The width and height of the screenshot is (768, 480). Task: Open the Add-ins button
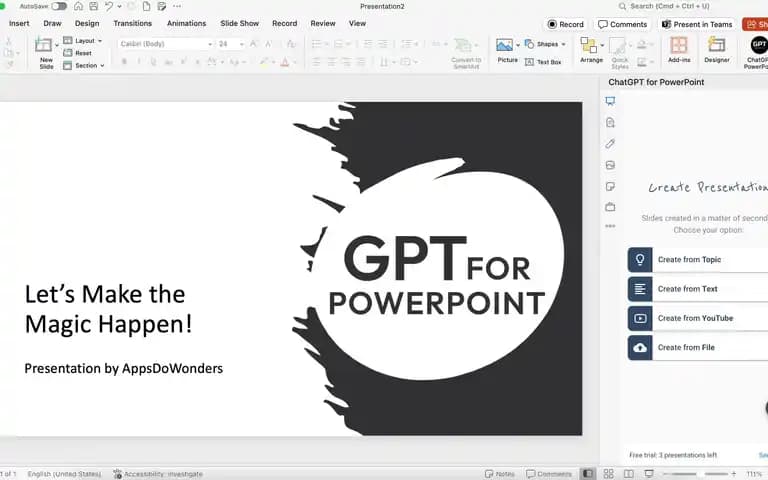pos(679,50)
